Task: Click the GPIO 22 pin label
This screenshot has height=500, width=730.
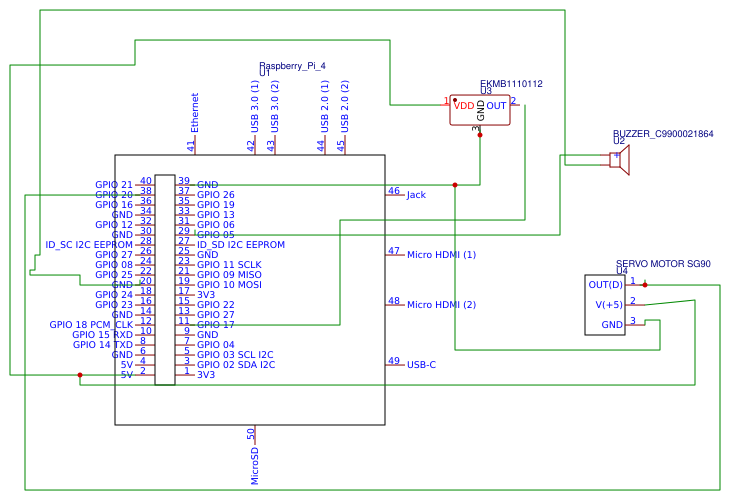Action: point(216,304)
